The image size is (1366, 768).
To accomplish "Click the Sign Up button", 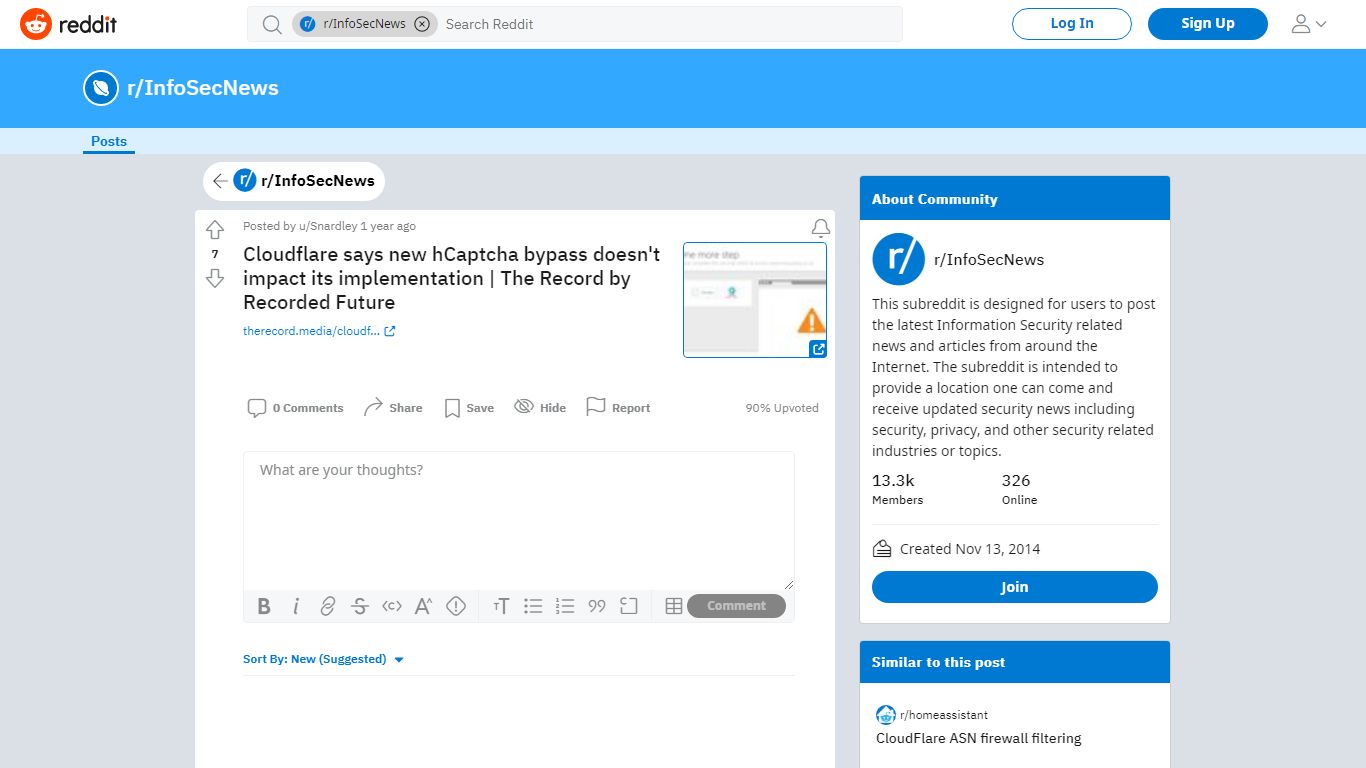I will [1208, 24].
